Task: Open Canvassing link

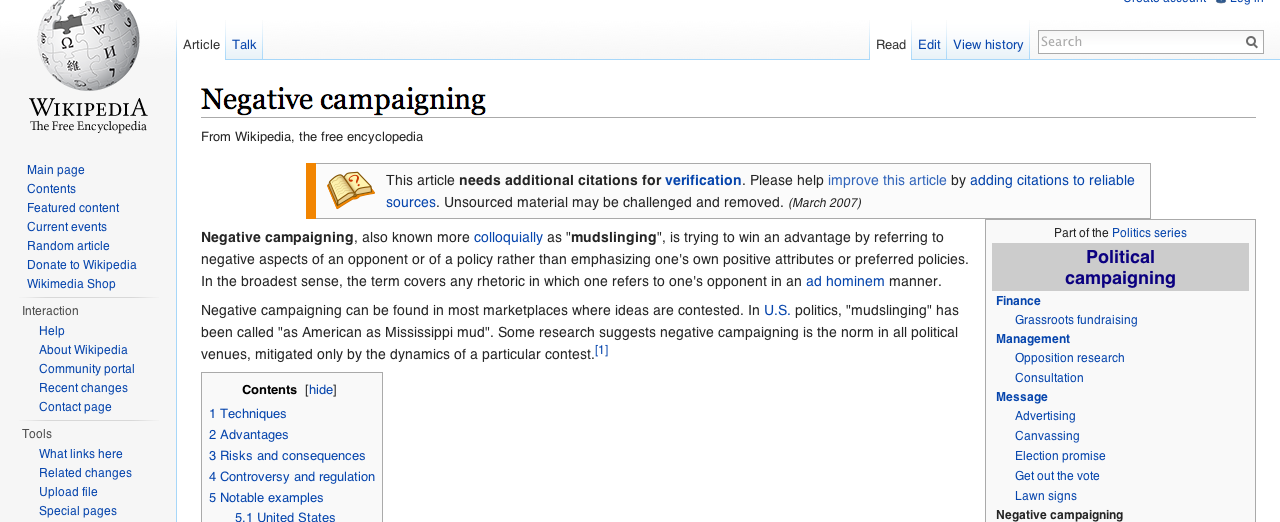Action: [x=1047, y=436]
